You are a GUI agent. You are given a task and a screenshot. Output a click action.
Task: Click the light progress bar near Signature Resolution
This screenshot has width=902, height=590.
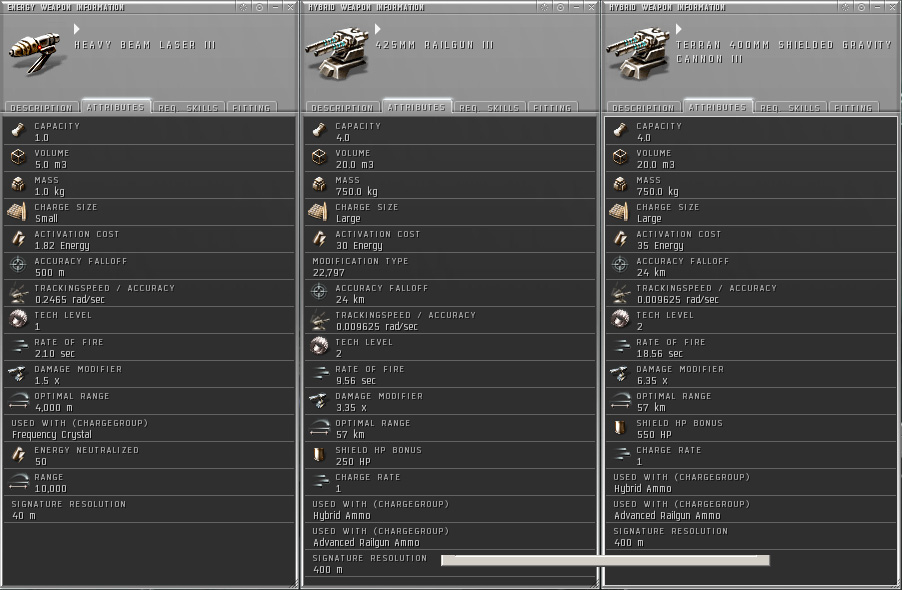pyautogui.click(x=605, y=560)
